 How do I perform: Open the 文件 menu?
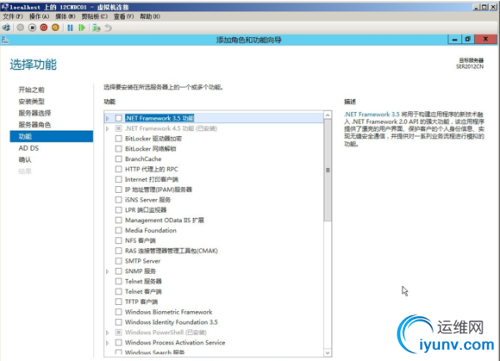pos(13,16)
